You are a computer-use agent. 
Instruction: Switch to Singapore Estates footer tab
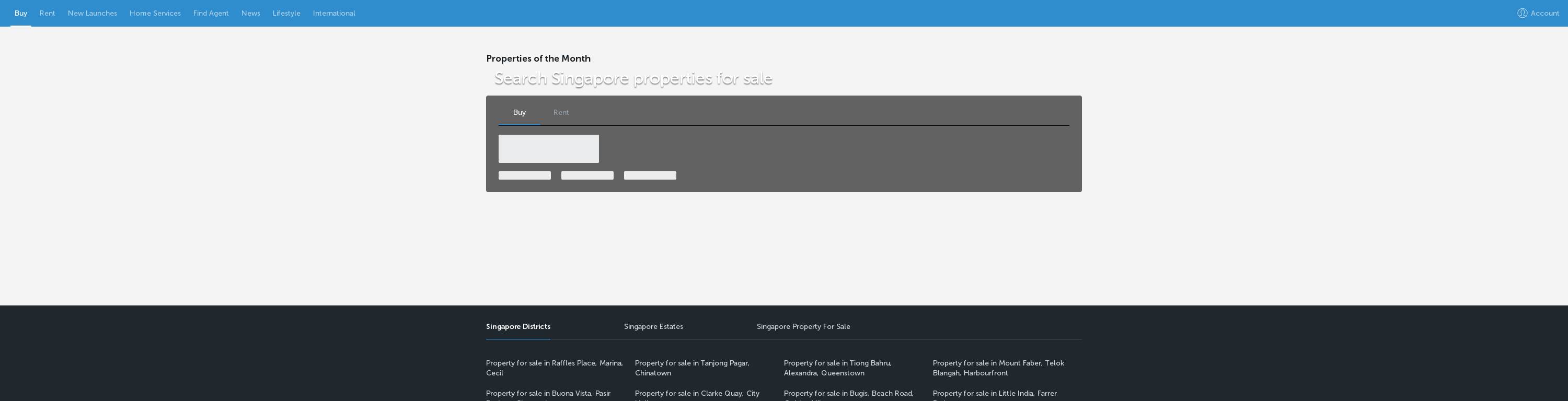[x=653, y=327]
